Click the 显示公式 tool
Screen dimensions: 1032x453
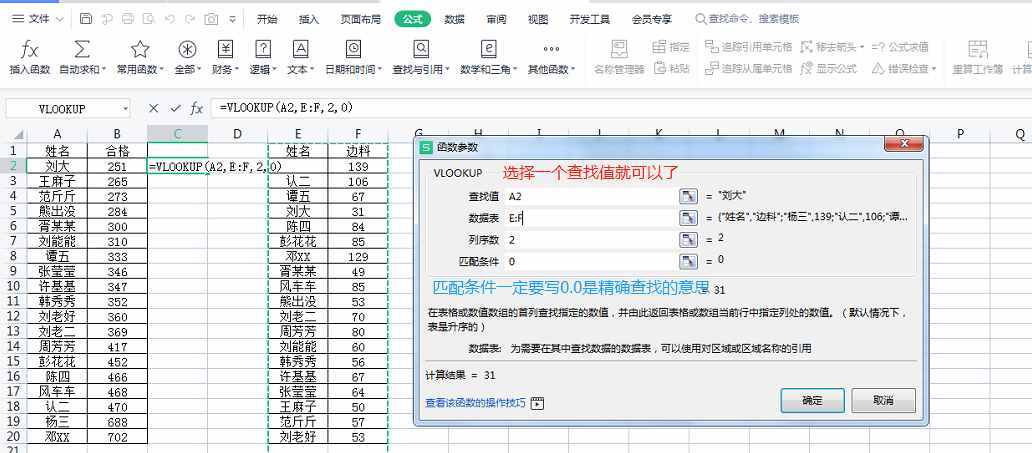829,68
